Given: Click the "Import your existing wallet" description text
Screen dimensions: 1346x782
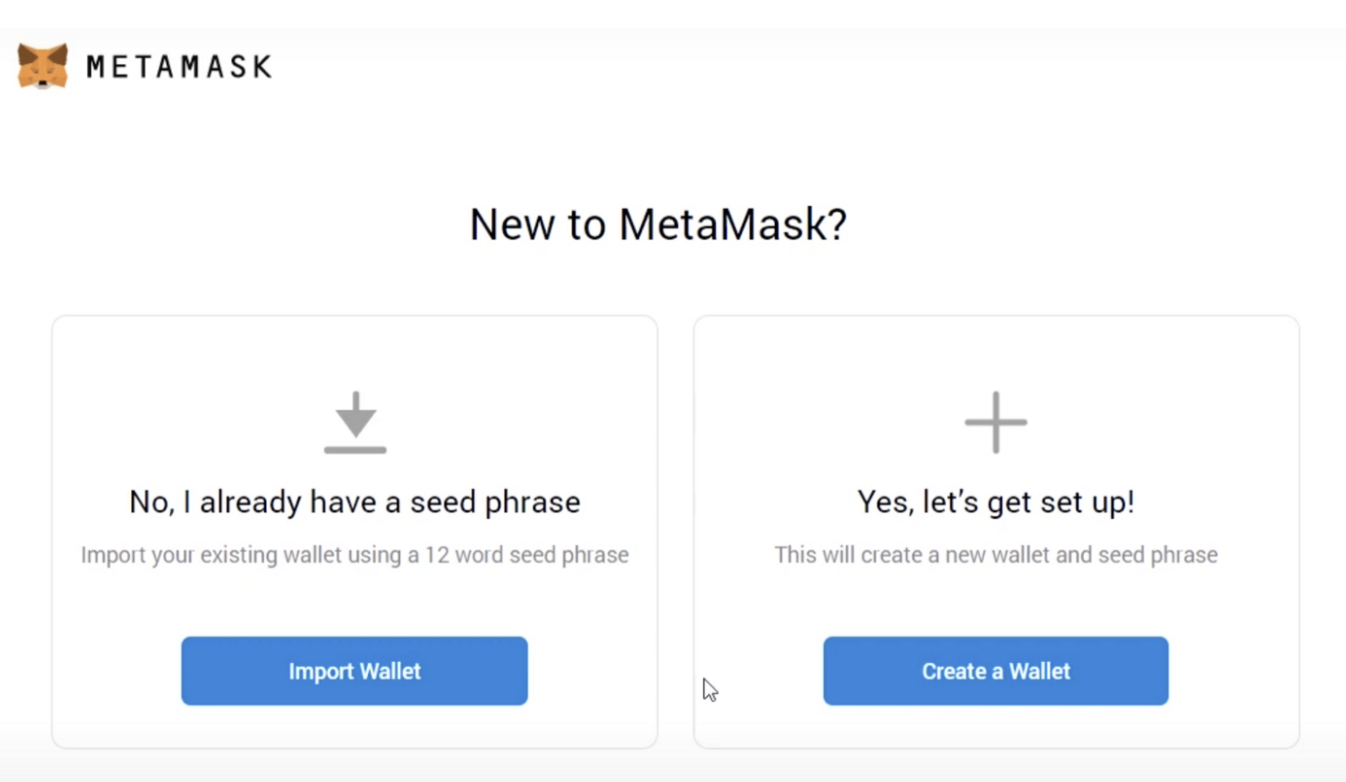Looking at the screenshot, I should pyautogui.click(x=355, y=555).
